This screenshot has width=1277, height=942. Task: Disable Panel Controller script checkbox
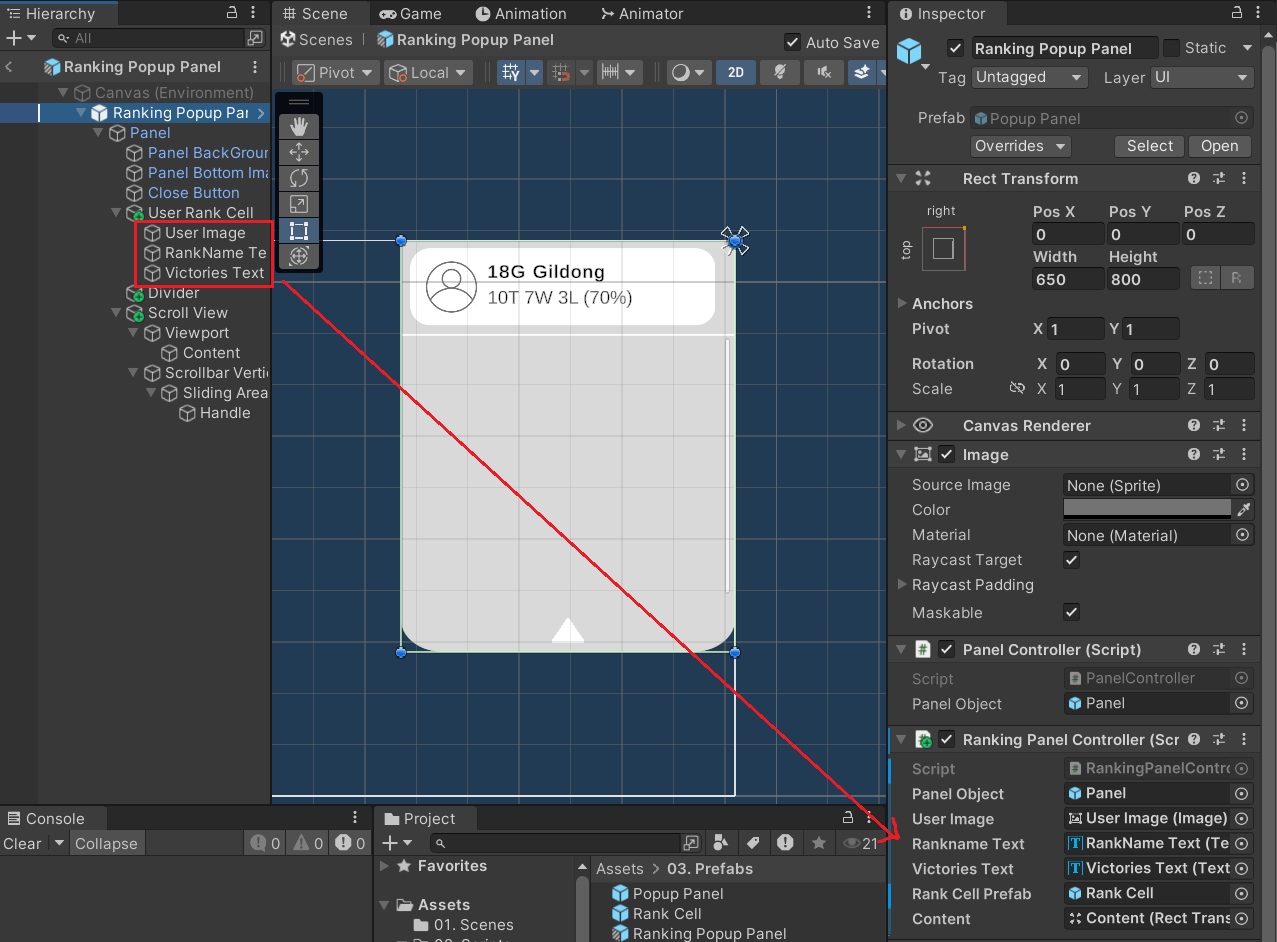947,649
